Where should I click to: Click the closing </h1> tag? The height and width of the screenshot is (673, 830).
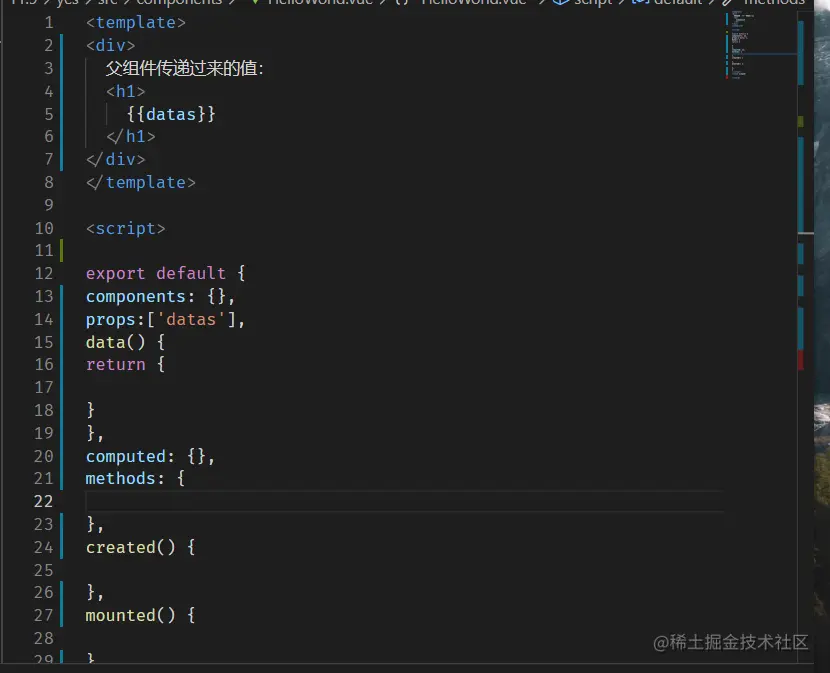[x=131, y=137]
